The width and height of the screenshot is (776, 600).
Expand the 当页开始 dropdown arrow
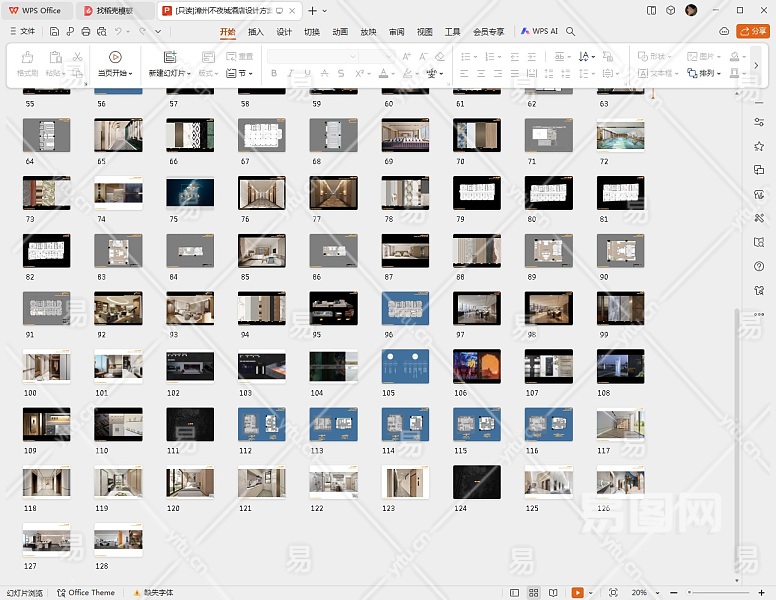pos(131,74)
